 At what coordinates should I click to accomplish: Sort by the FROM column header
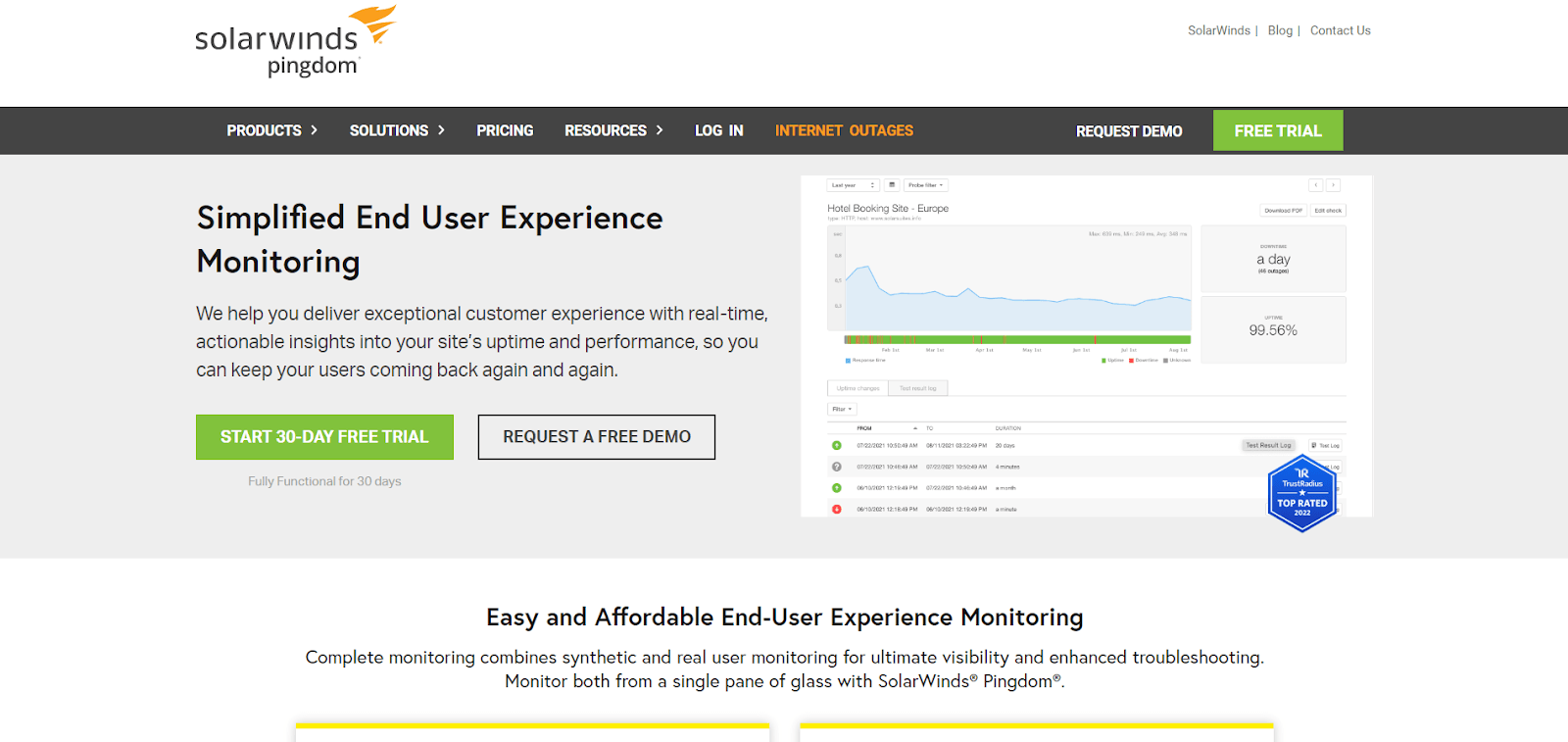tap(864, 428)
